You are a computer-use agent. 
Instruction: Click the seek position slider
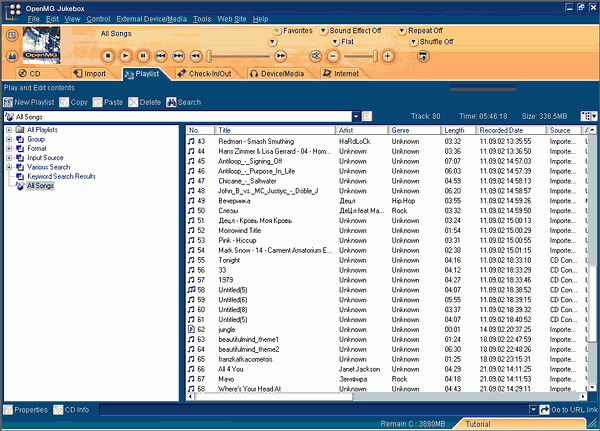[209, 57]
